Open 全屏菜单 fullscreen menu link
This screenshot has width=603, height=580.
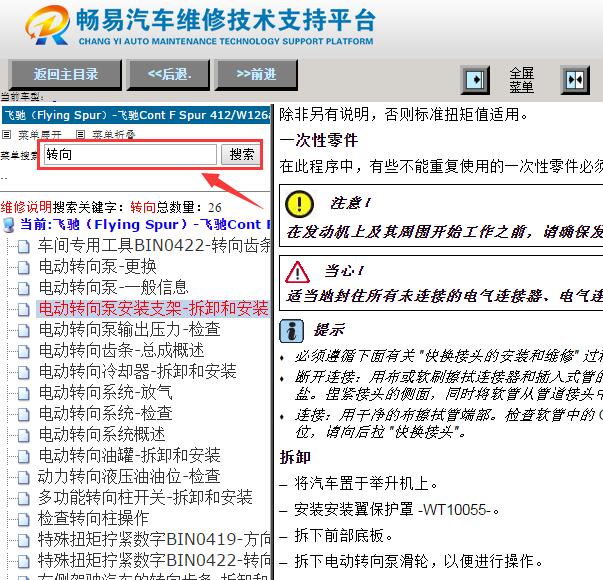[521, 80]
